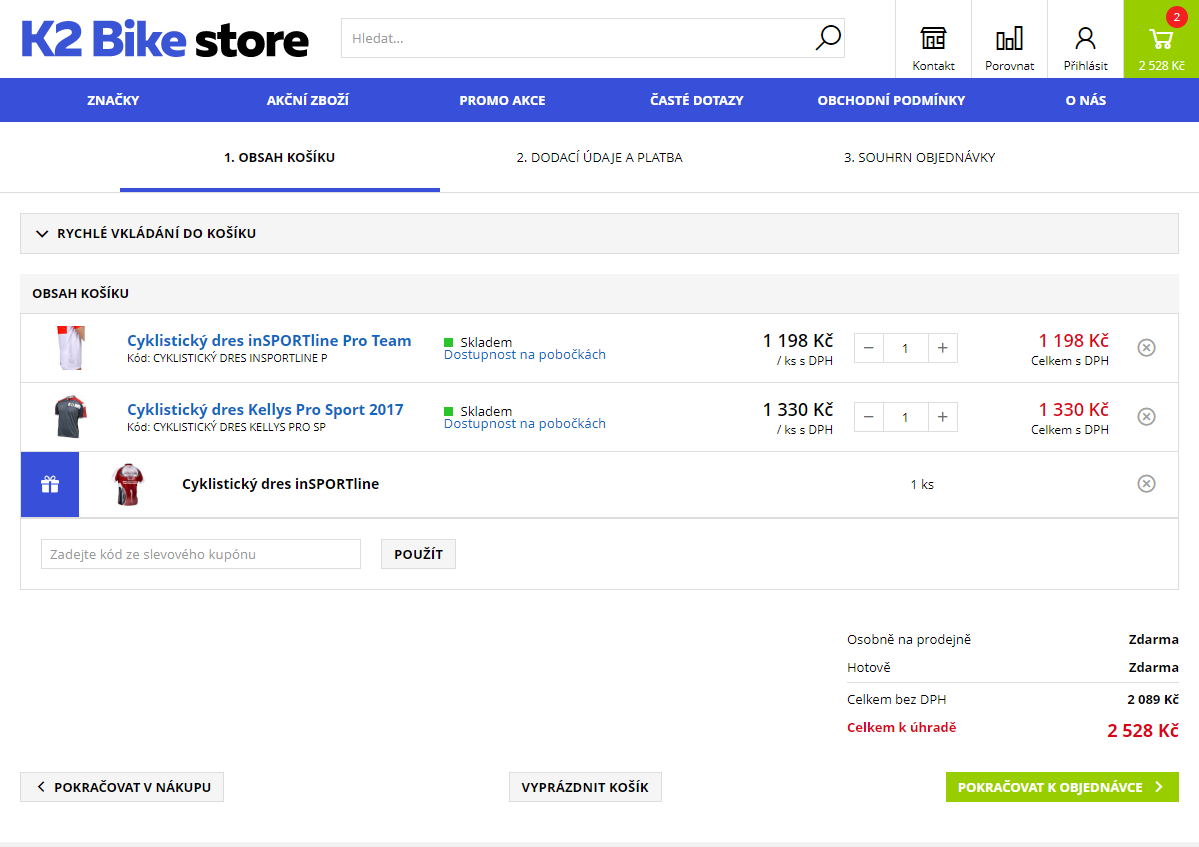Click the search magnifier icon

coord(828,38)
